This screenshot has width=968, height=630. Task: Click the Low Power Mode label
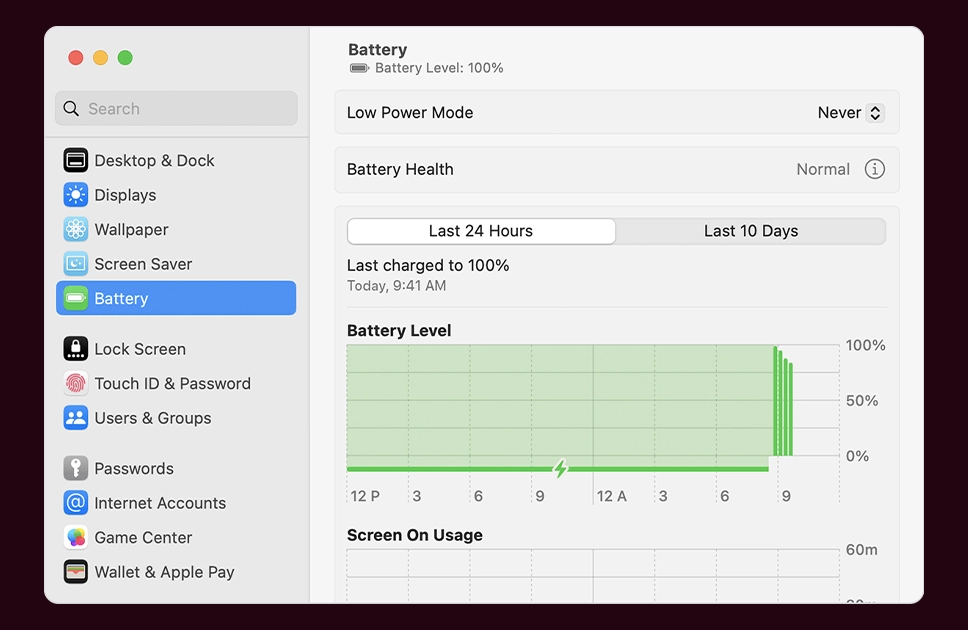click(410, 113)
